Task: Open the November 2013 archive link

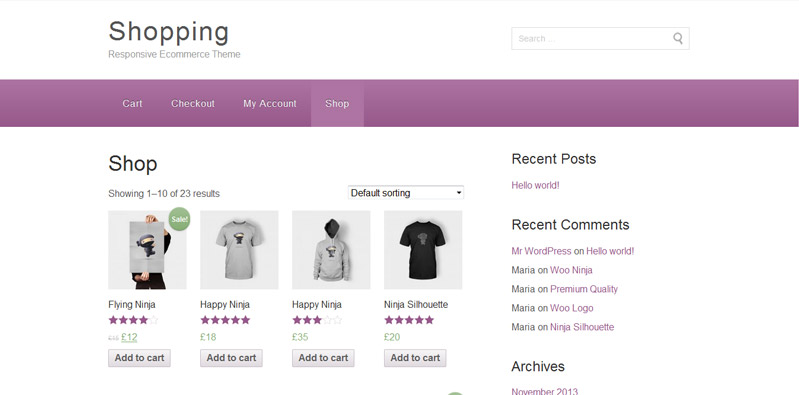Action: tap(545, 391)
